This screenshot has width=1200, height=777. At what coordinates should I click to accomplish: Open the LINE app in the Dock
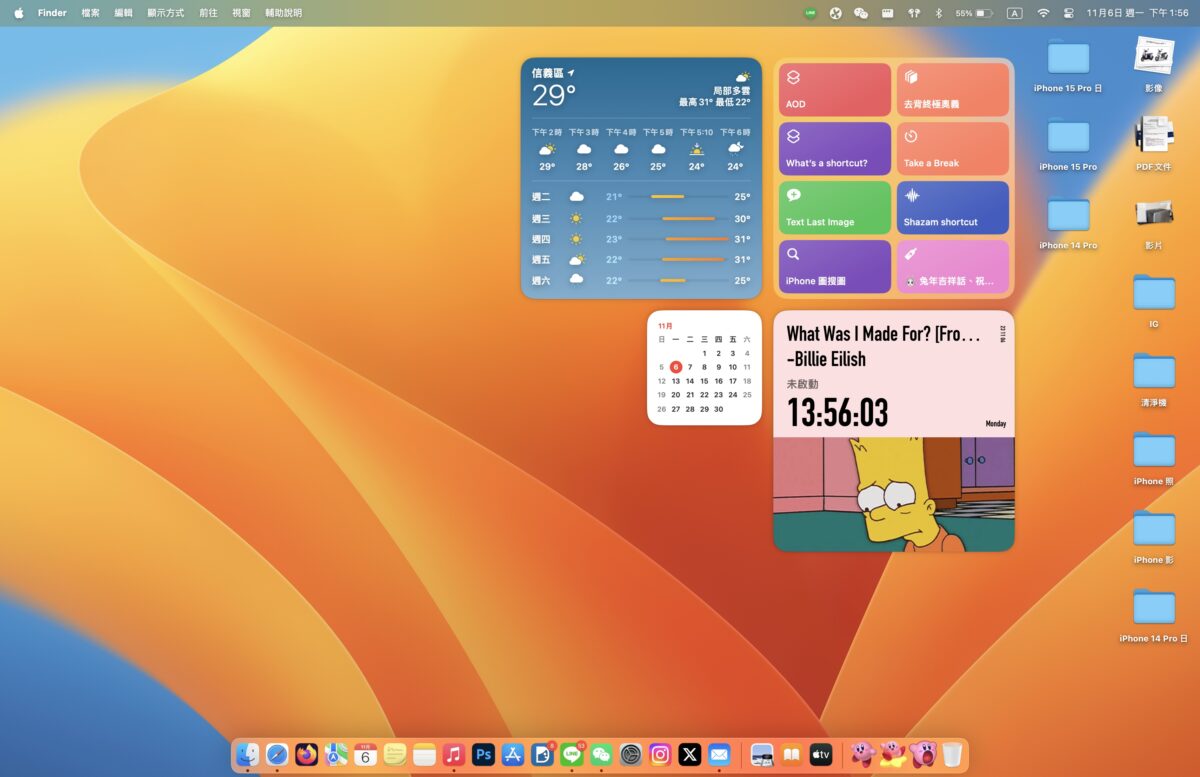572,754
